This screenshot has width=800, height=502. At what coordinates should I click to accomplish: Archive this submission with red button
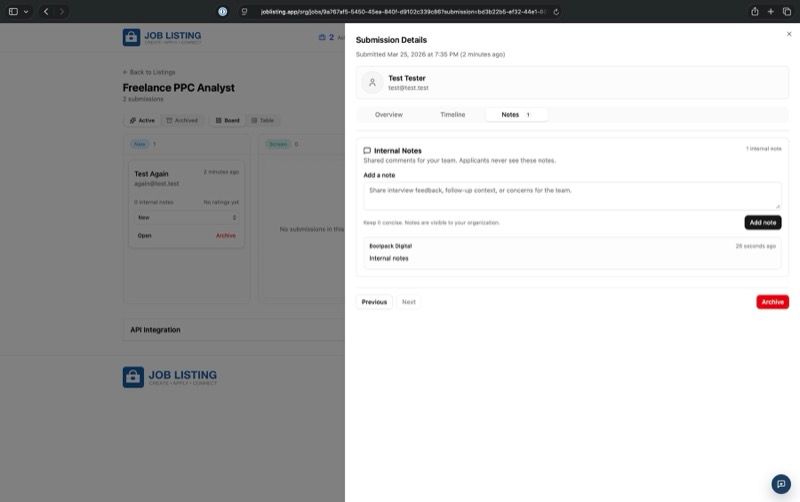point(772,302)
